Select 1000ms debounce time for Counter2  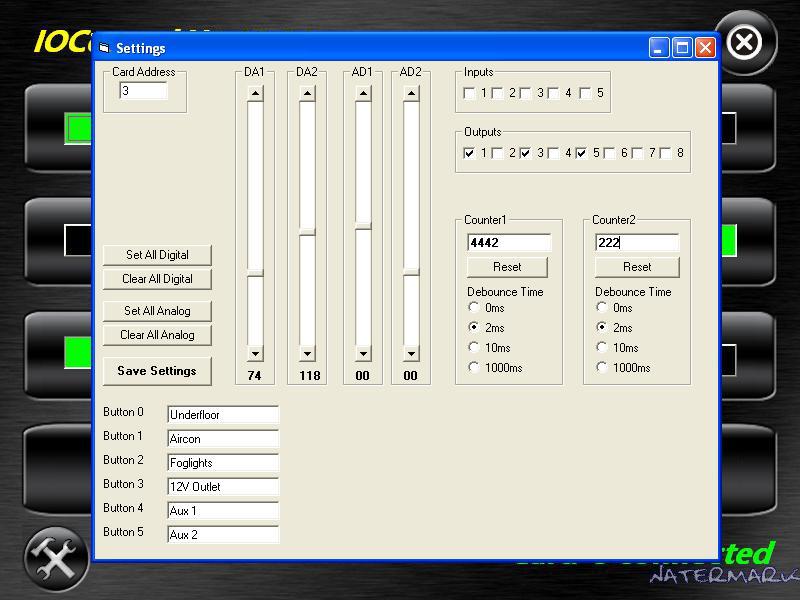(x=602, y=368)
